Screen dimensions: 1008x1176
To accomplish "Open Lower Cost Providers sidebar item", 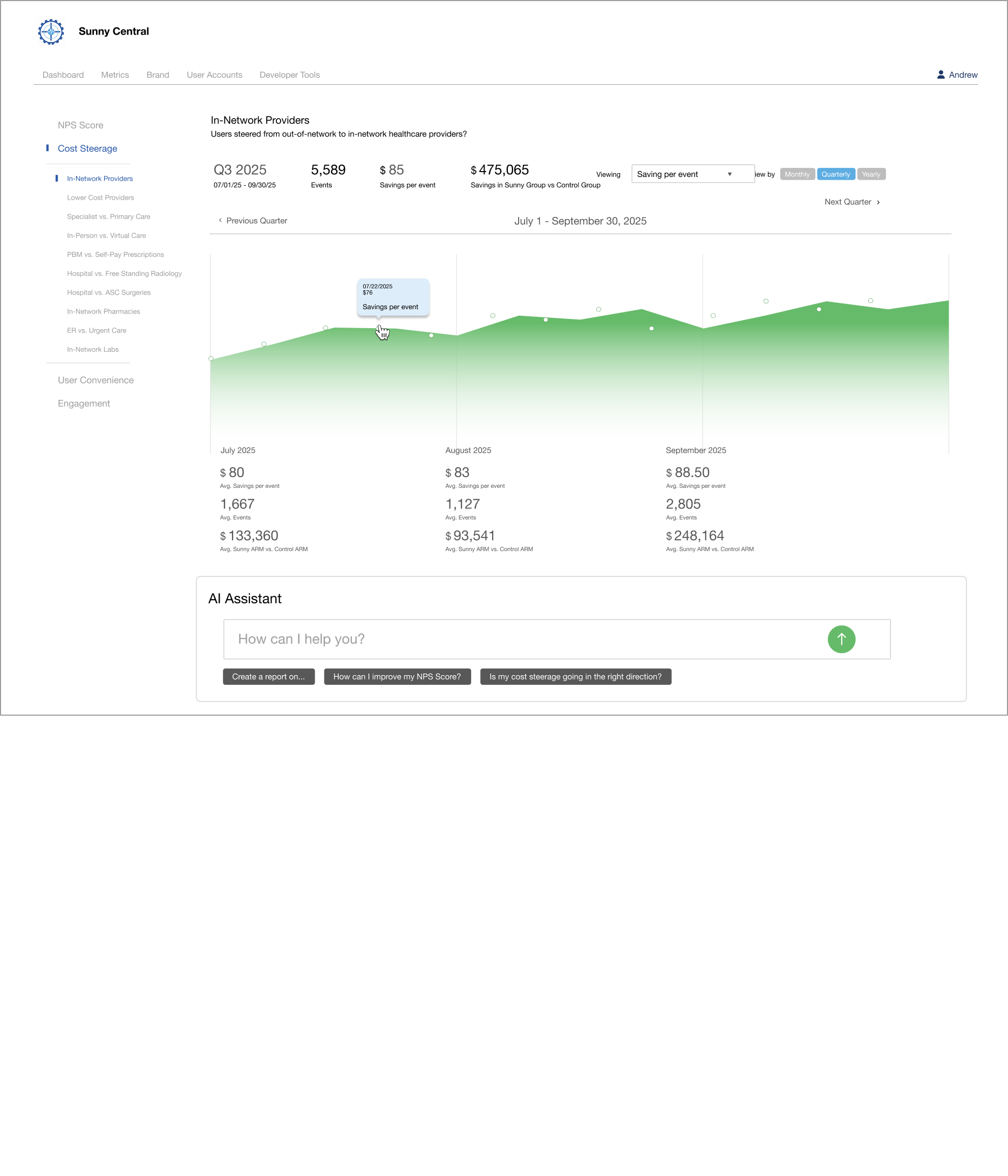I will [100, 198].
